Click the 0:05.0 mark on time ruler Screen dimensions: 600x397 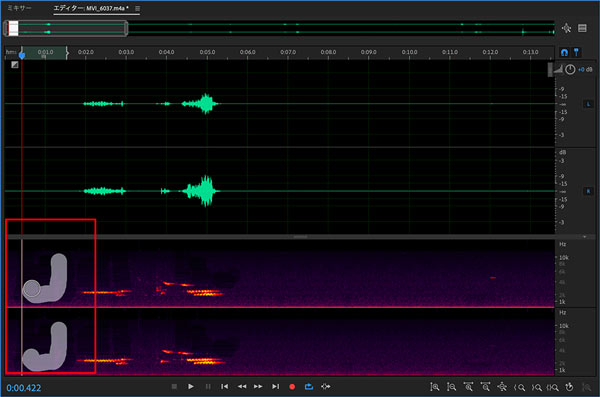(207, 52)
